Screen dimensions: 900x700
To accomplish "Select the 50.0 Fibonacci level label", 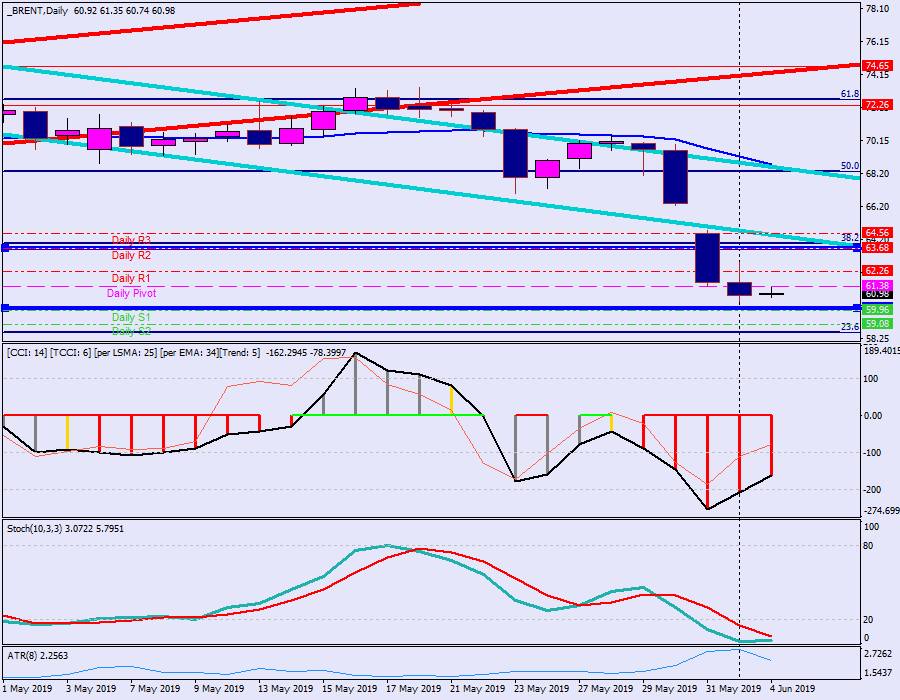I will (849, 166).
